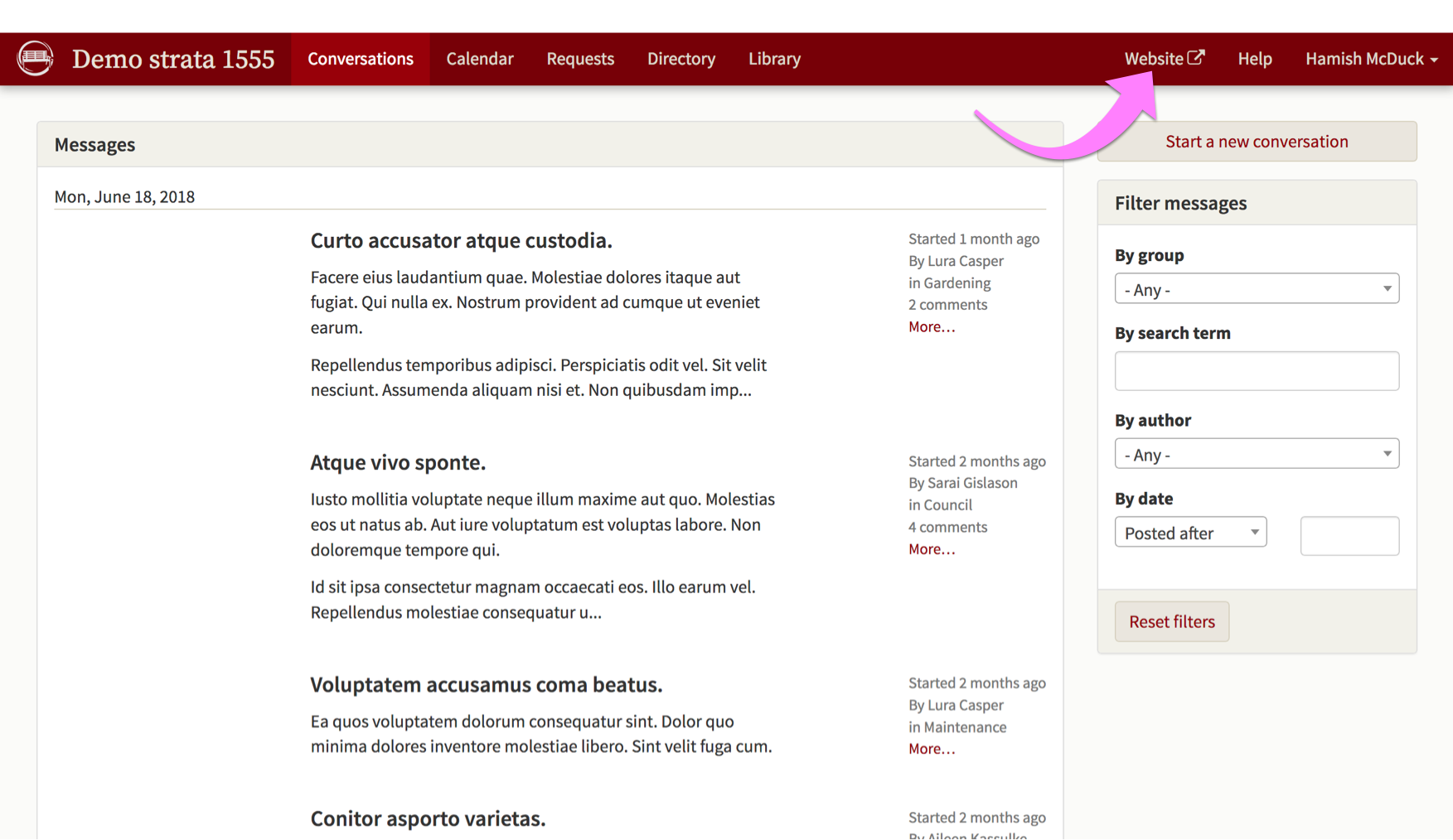Click the Website external link icon
This screenshot has width=1453, height=840.
coord(1195,57)
